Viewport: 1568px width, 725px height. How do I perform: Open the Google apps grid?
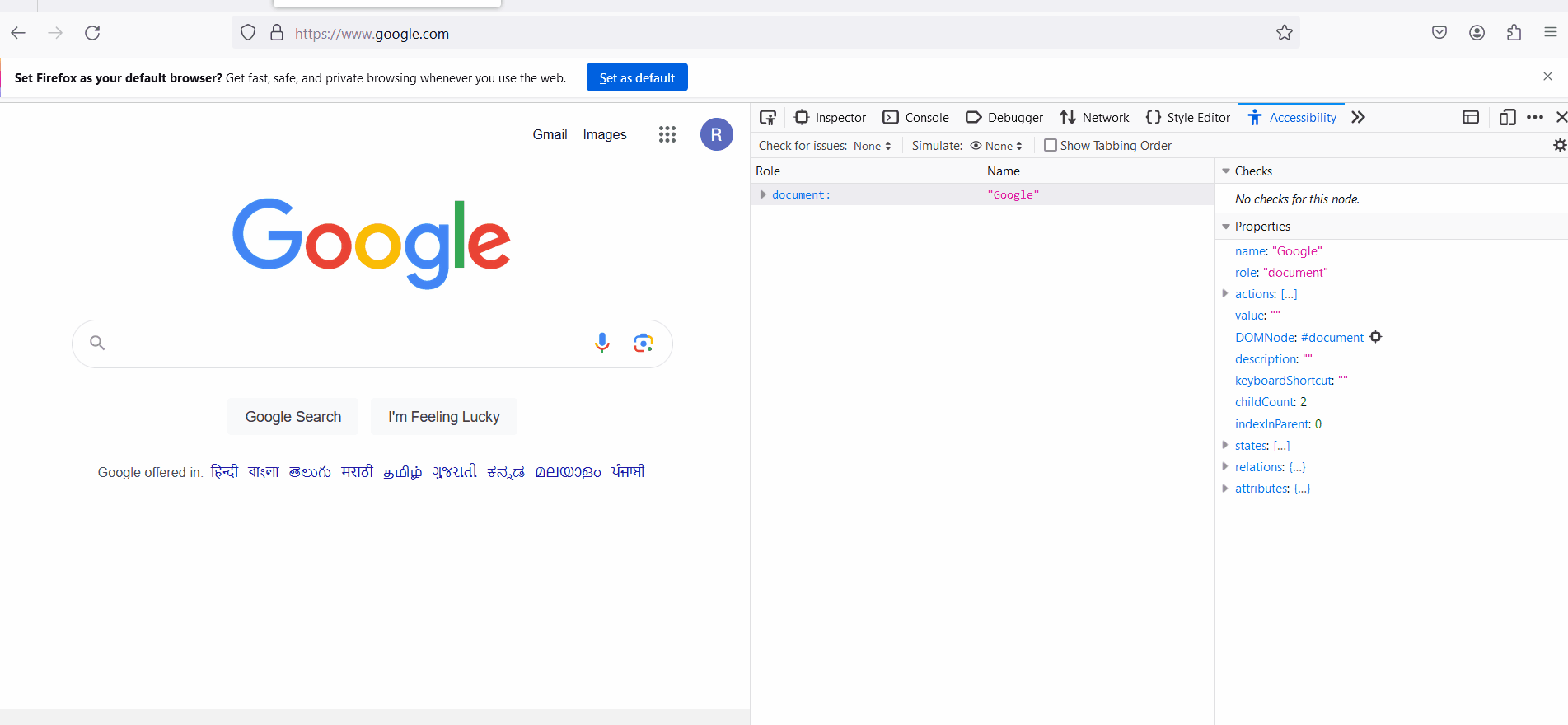point(667,134)
